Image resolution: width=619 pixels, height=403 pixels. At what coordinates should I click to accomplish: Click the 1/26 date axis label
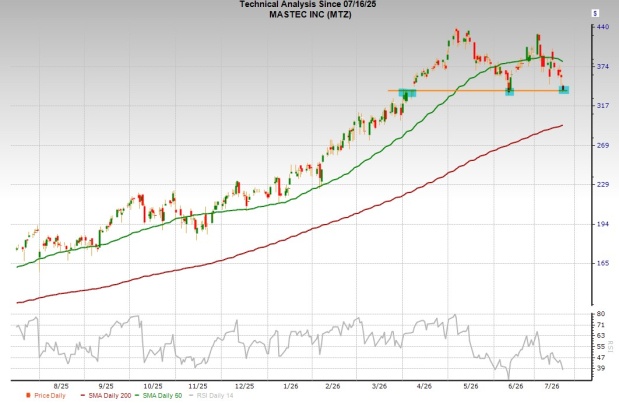pyautogui.click(x=291, y=386)
